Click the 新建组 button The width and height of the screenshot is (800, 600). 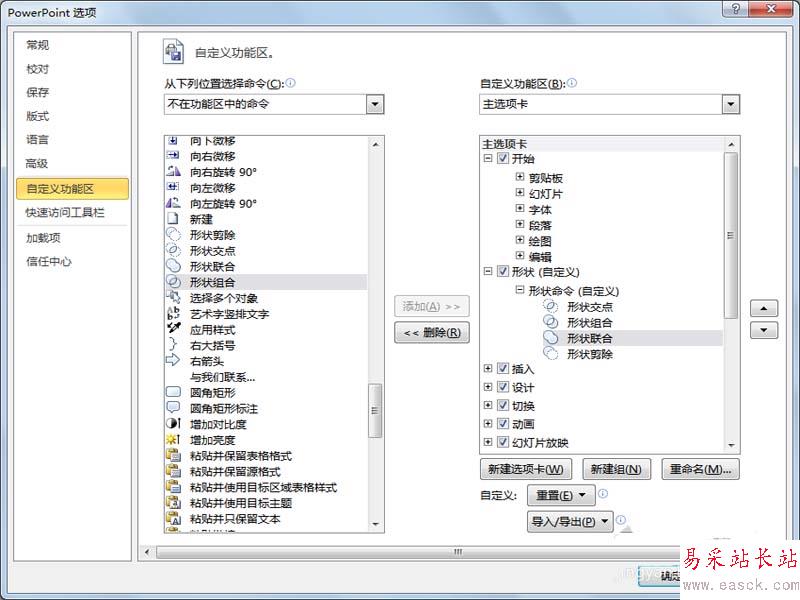coord(616,469)
